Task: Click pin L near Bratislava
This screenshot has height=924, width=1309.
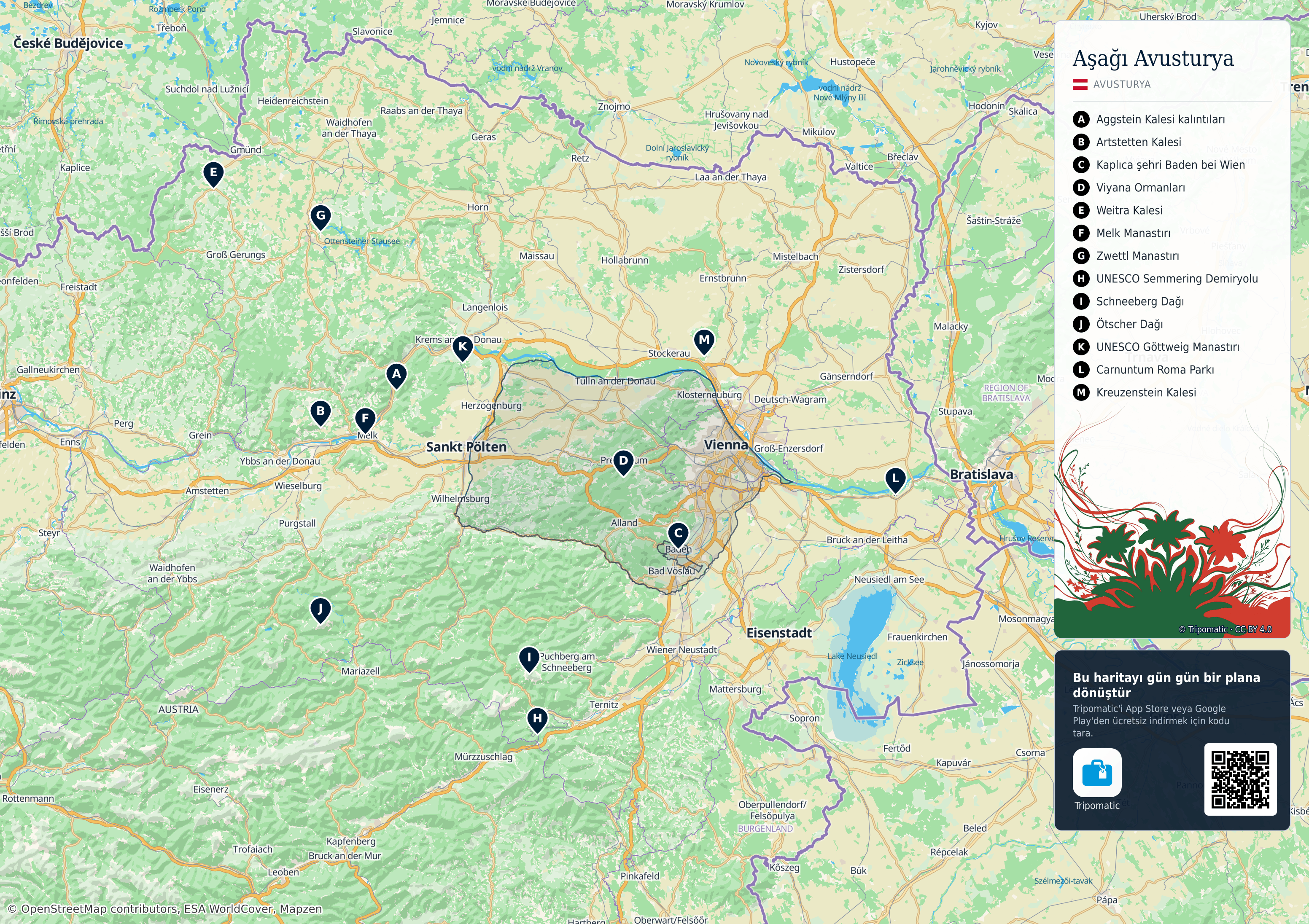Action: tap(895, 480)
